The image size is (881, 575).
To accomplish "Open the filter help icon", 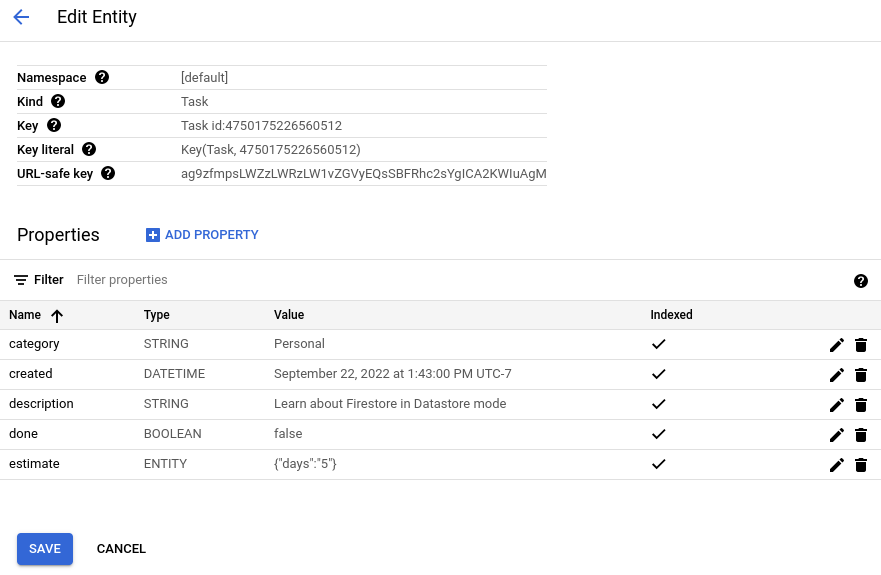I will (861, 281).
